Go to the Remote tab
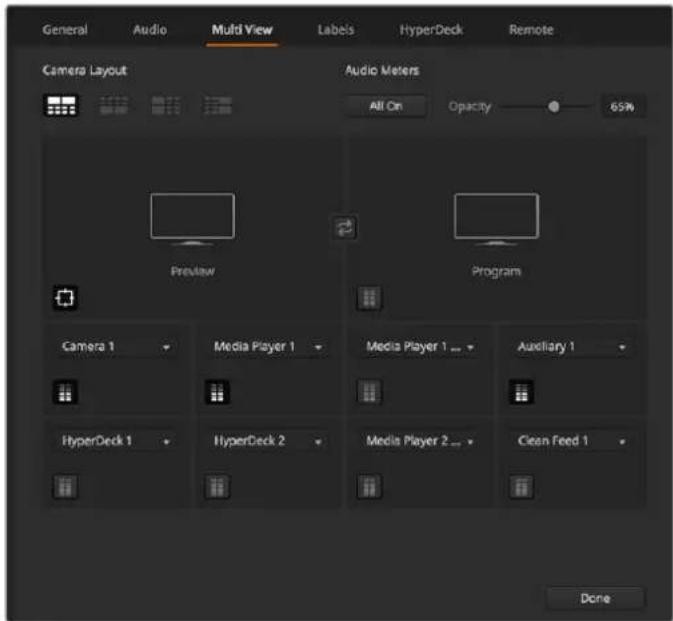The image size is (673, 621). click(x=531, y=30)
